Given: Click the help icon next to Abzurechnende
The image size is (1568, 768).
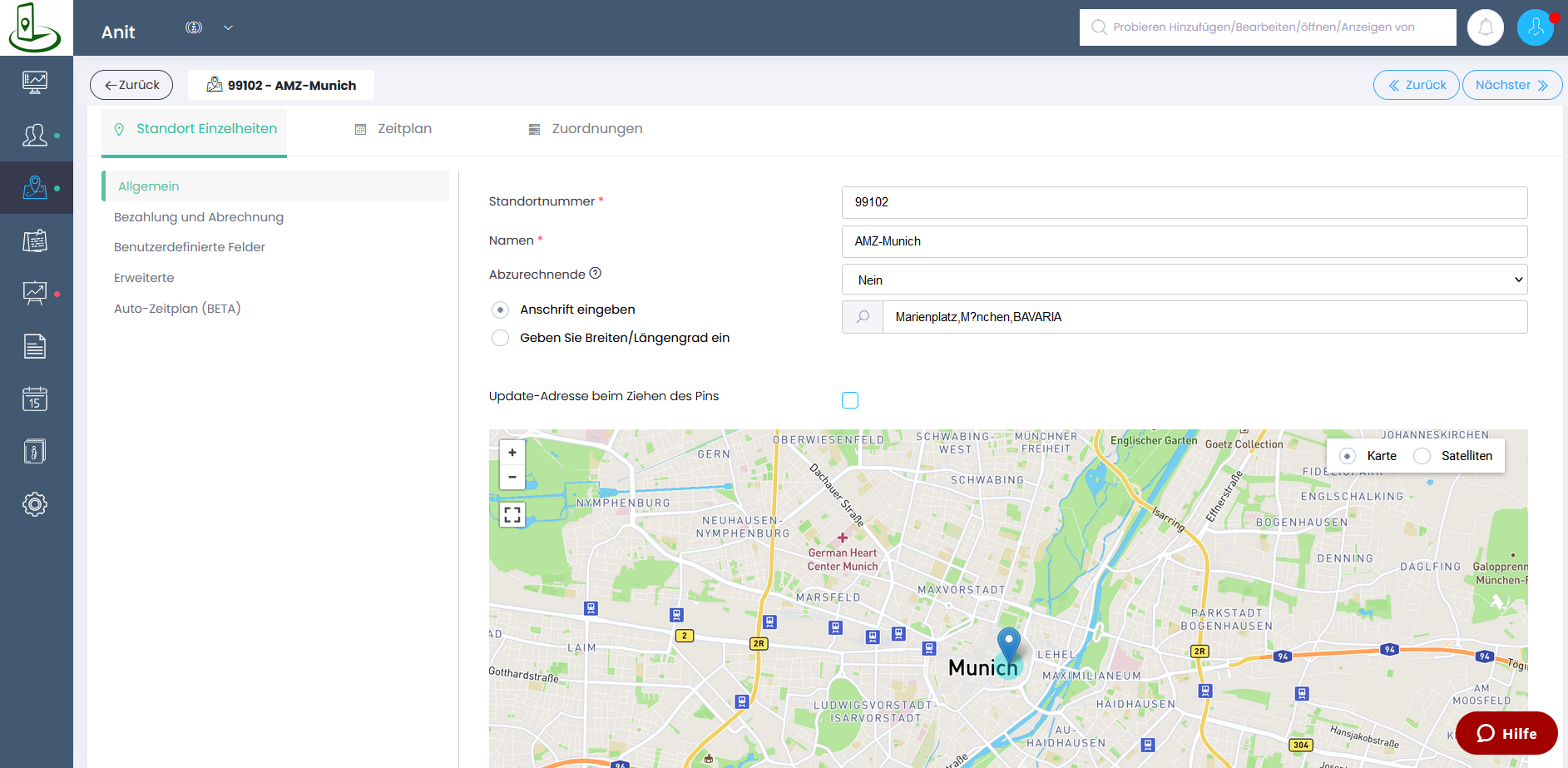Looking at the screenshot, I should 595,274.
